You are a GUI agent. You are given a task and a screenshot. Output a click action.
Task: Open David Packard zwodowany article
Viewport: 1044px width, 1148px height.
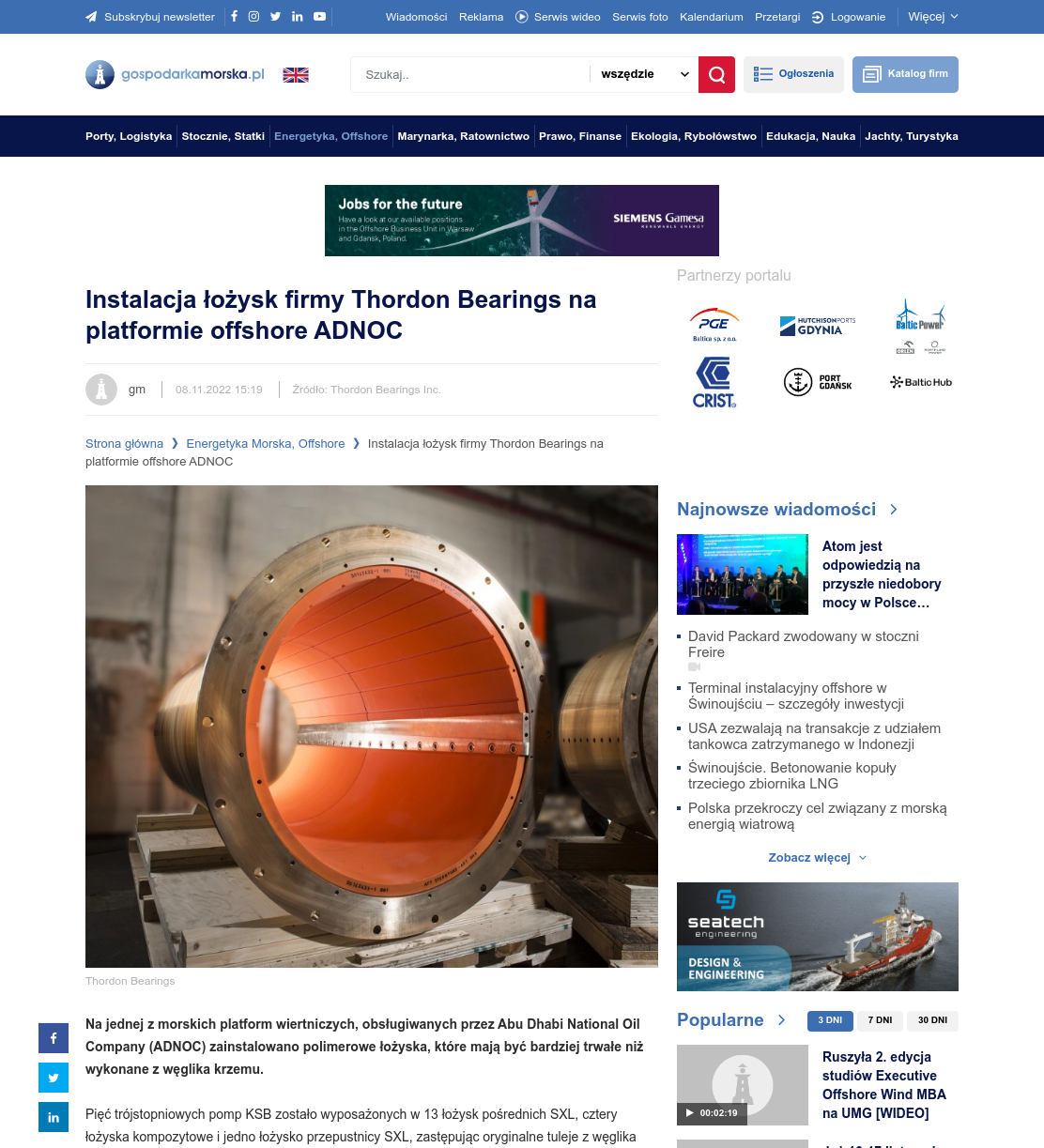click(x=804, y=644)
